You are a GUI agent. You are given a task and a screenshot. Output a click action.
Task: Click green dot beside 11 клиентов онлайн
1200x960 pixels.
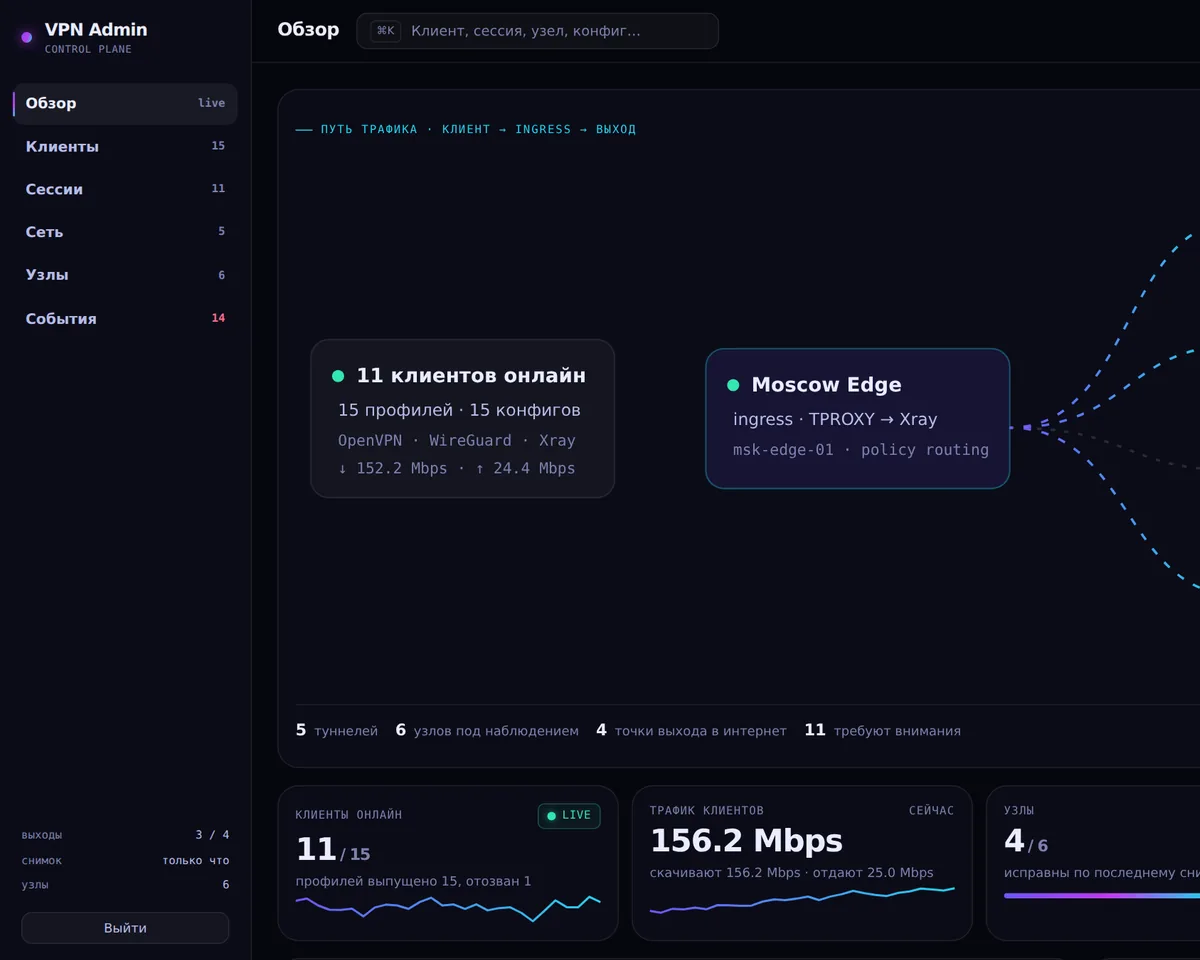(338, 376)
